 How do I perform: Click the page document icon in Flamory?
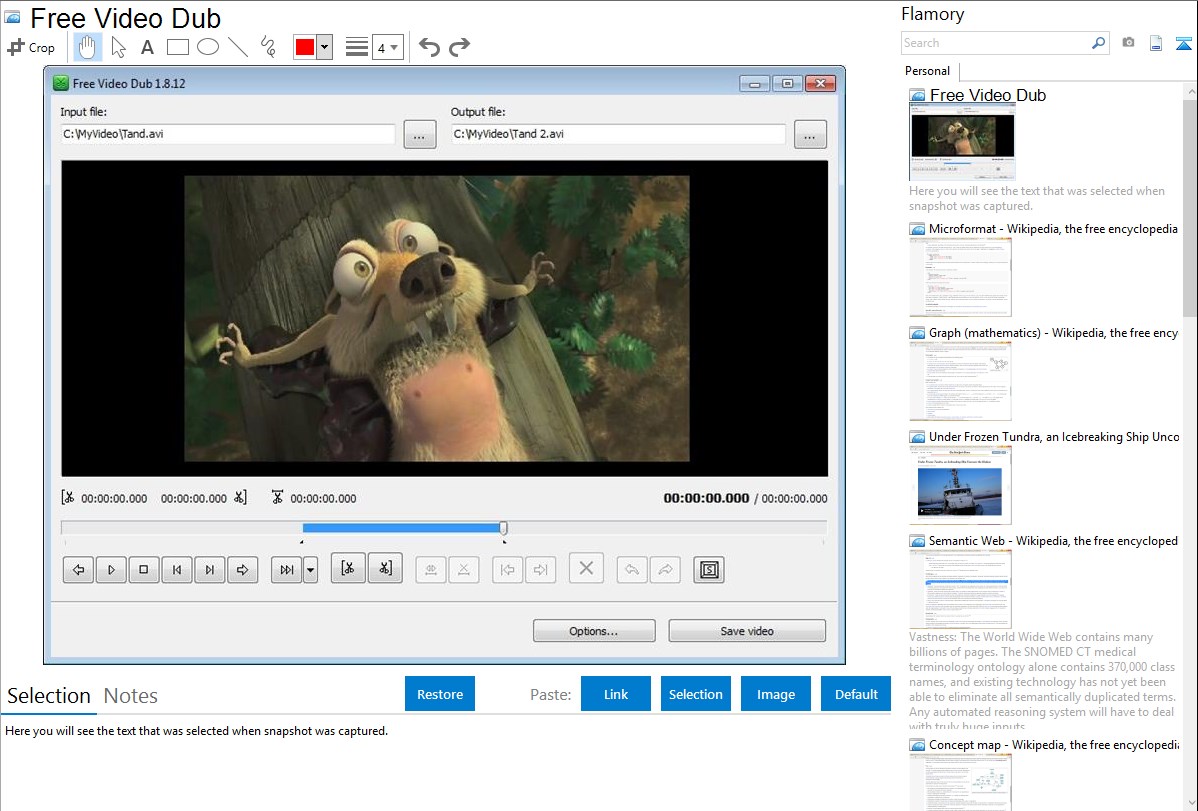pos(1156,43)
